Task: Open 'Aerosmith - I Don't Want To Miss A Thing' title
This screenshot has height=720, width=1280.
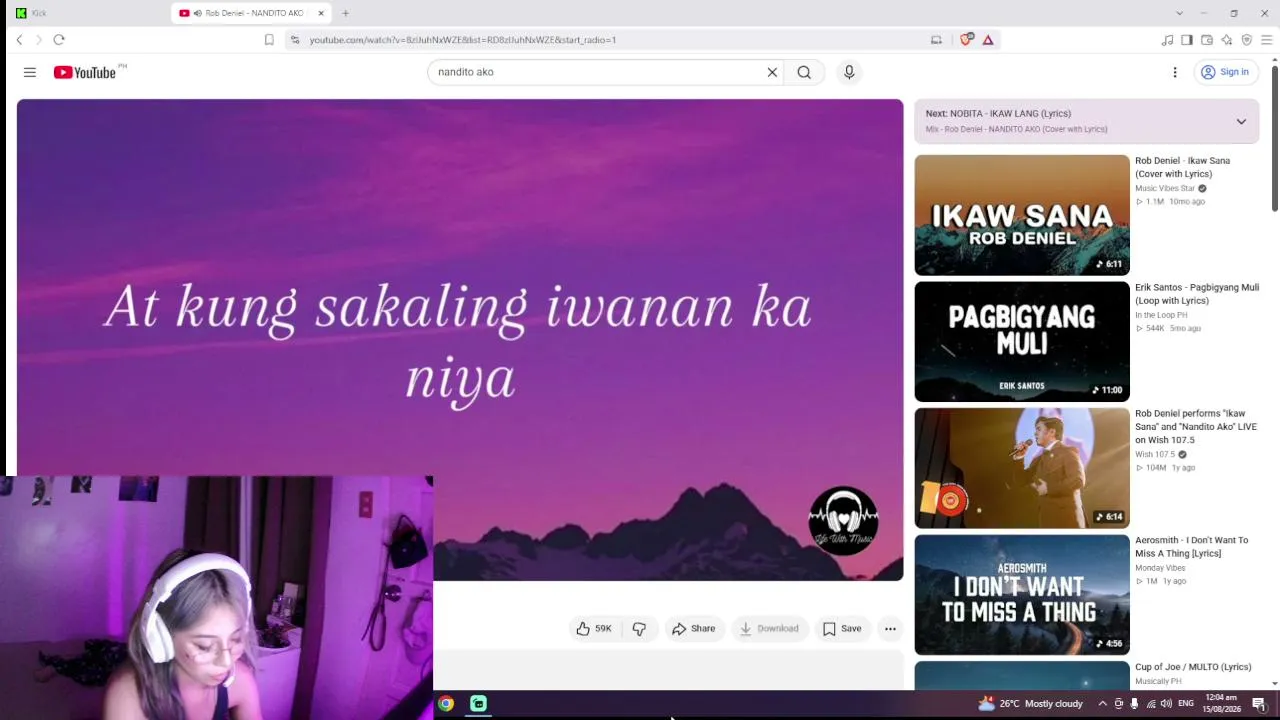Action: pos(1192,547)
